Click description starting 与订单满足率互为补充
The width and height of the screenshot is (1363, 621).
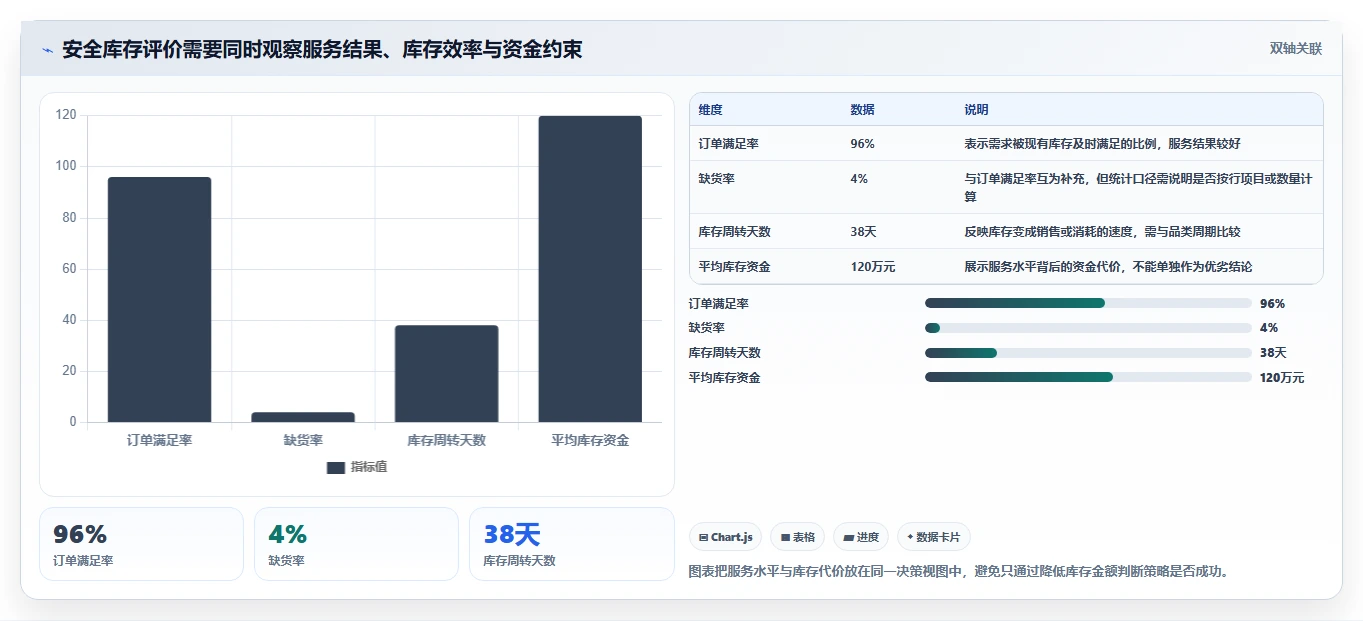click(1138, 188)
